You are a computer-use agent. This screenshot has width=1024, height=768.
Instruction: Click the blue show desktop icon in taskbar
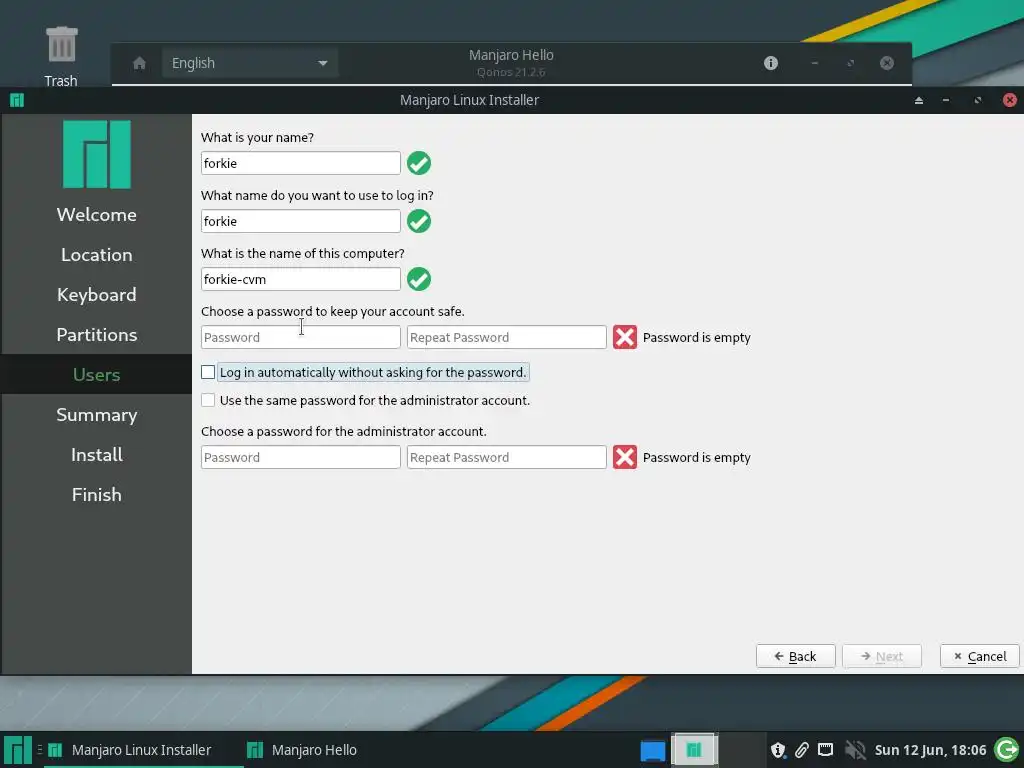coord(652,750)
